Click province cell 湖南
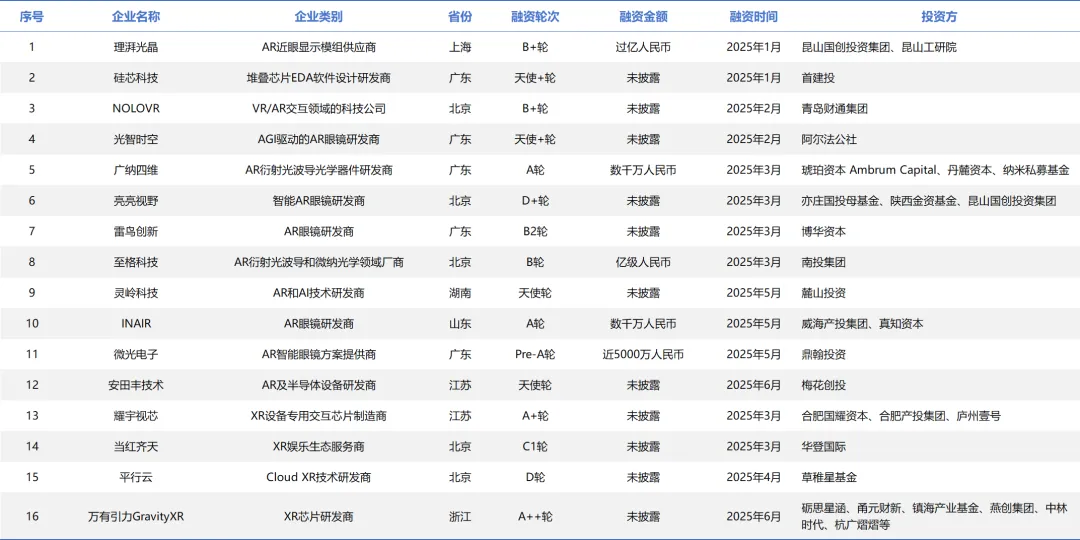The image size is (1080, 540). coord(460,293)
